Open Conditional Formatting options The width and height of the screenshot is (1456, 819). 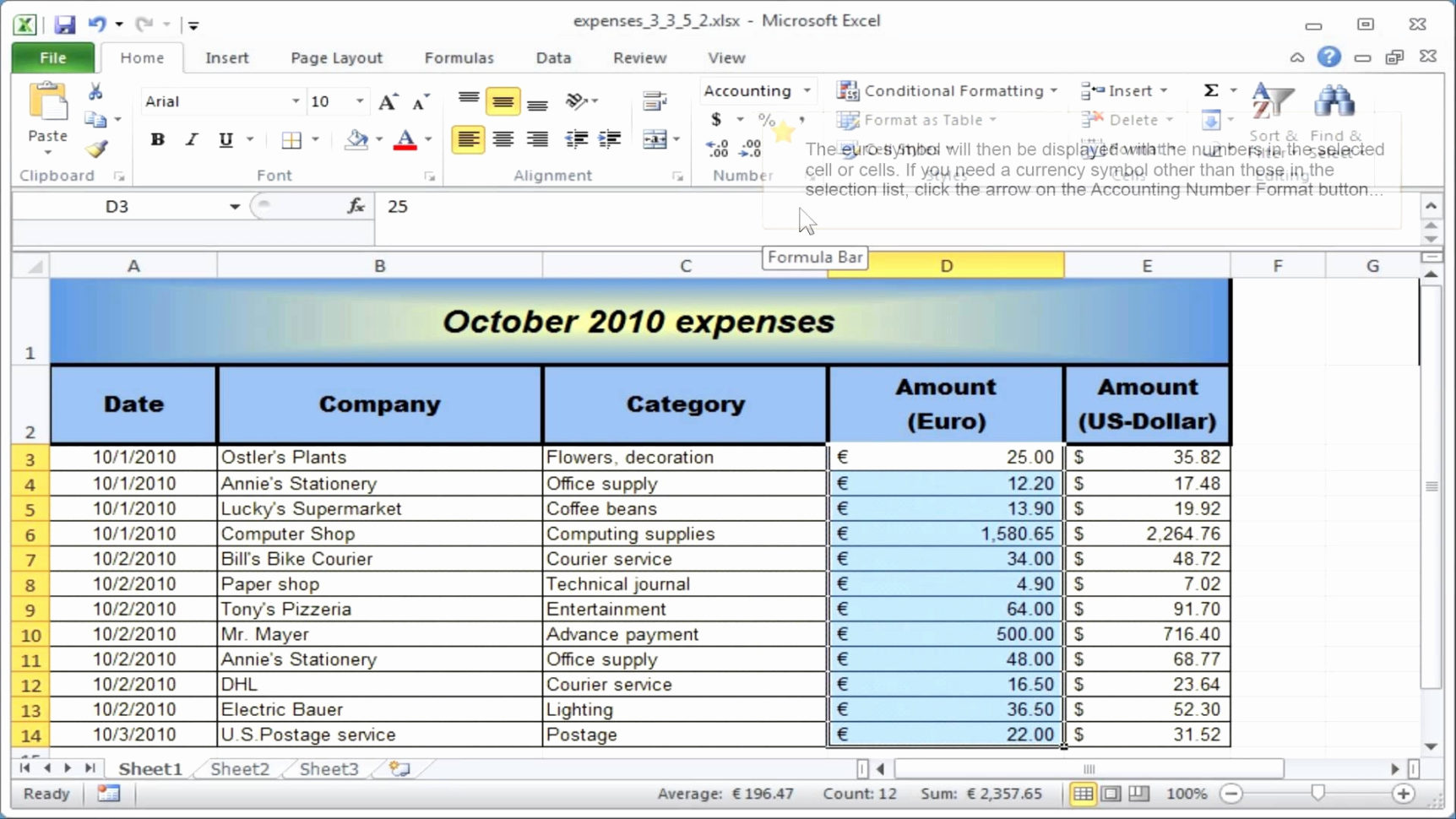[946, 90]
